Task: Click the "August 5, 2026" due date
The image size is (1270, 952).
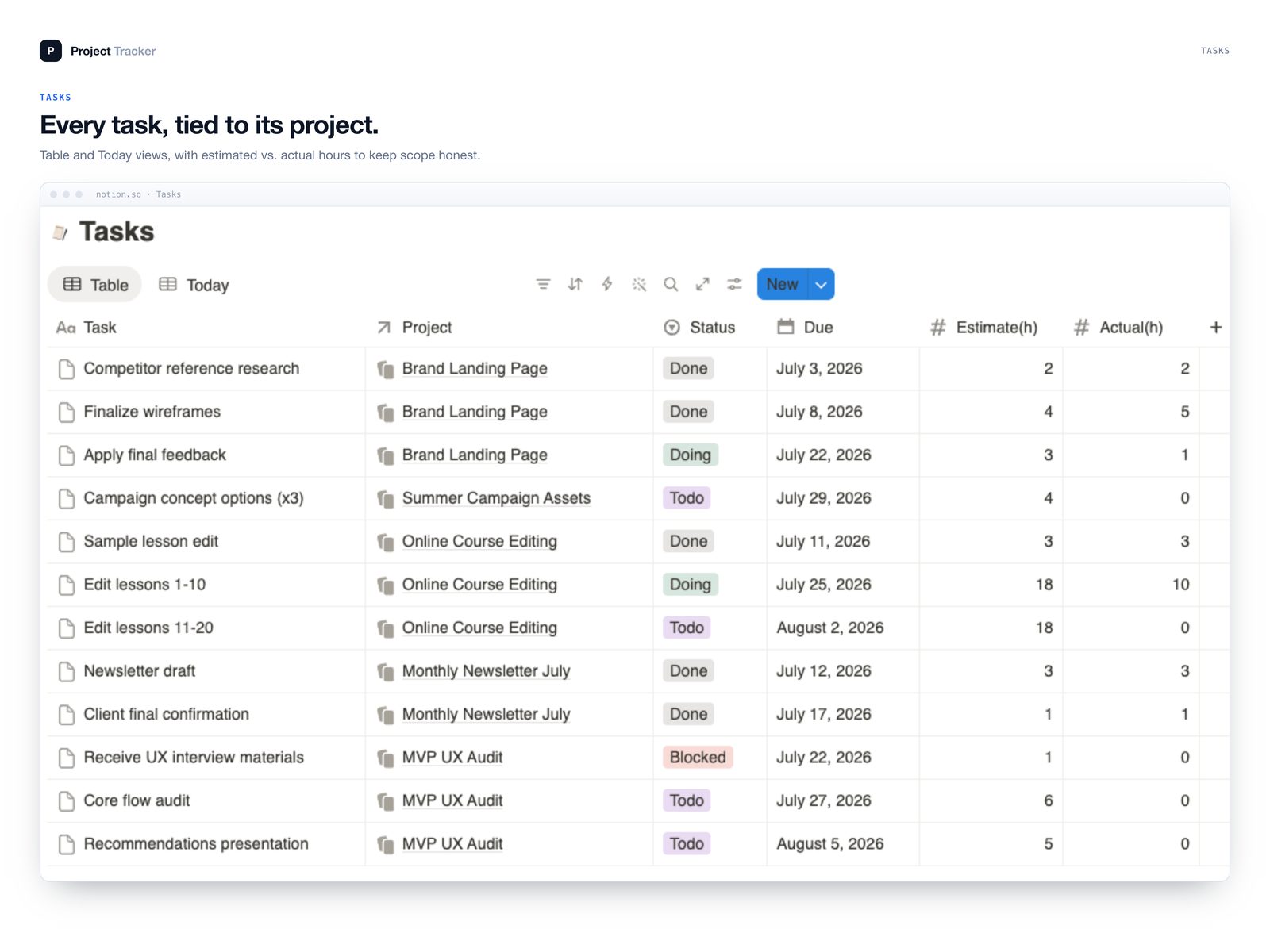Action: coord(830,844)
